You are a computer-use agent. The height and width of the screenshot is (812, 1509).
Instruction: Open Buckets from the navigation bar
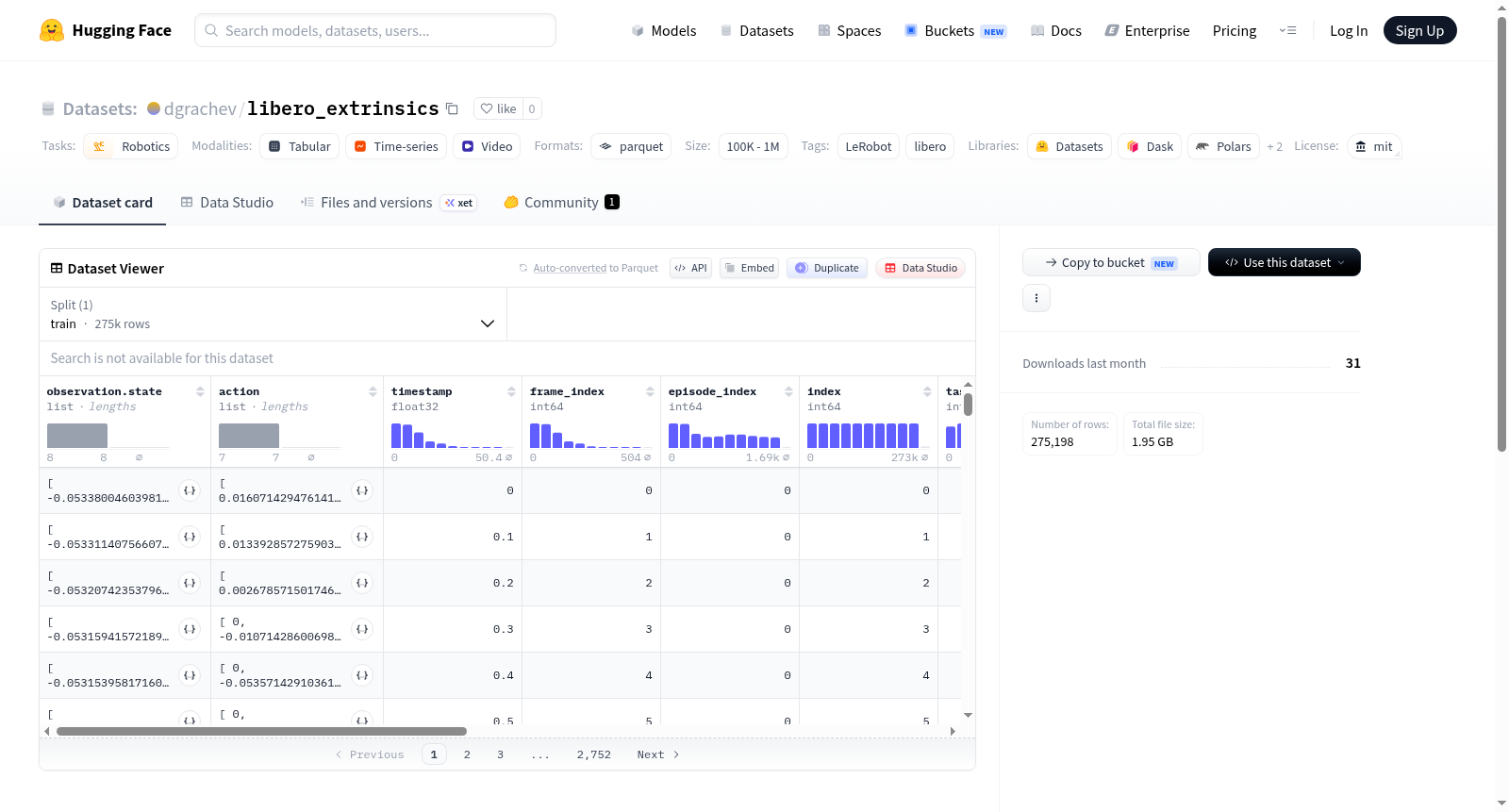(955, 30)
